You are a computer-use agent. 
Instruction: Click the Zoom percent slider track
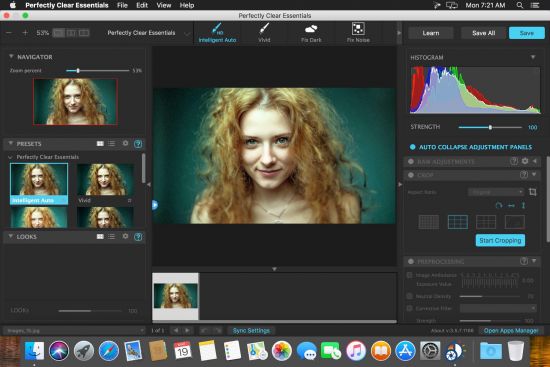pos(98,71)
